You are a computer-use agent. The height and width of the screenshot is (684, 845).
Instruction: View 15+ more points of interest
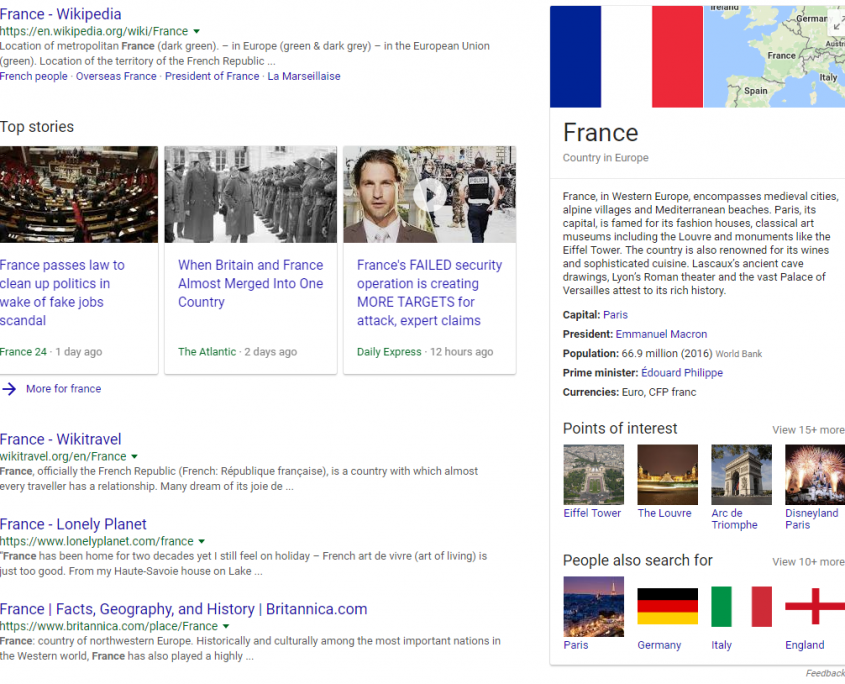[807, 430]
